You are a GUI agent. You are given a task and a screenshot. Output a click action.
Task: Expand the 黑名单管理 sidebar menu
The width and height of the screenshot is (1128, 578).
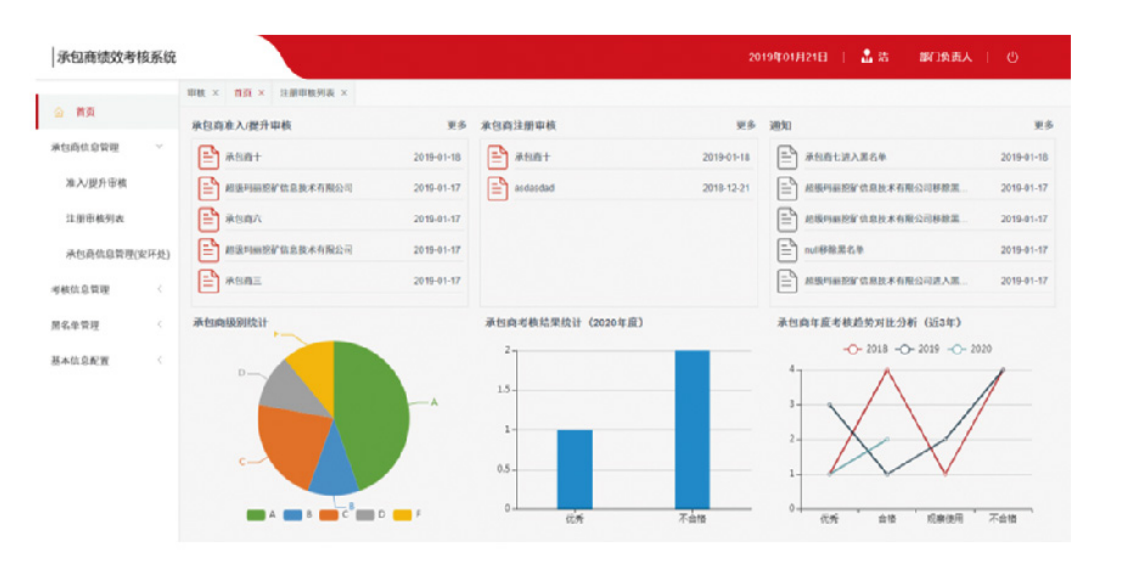(x=159, y=325)
